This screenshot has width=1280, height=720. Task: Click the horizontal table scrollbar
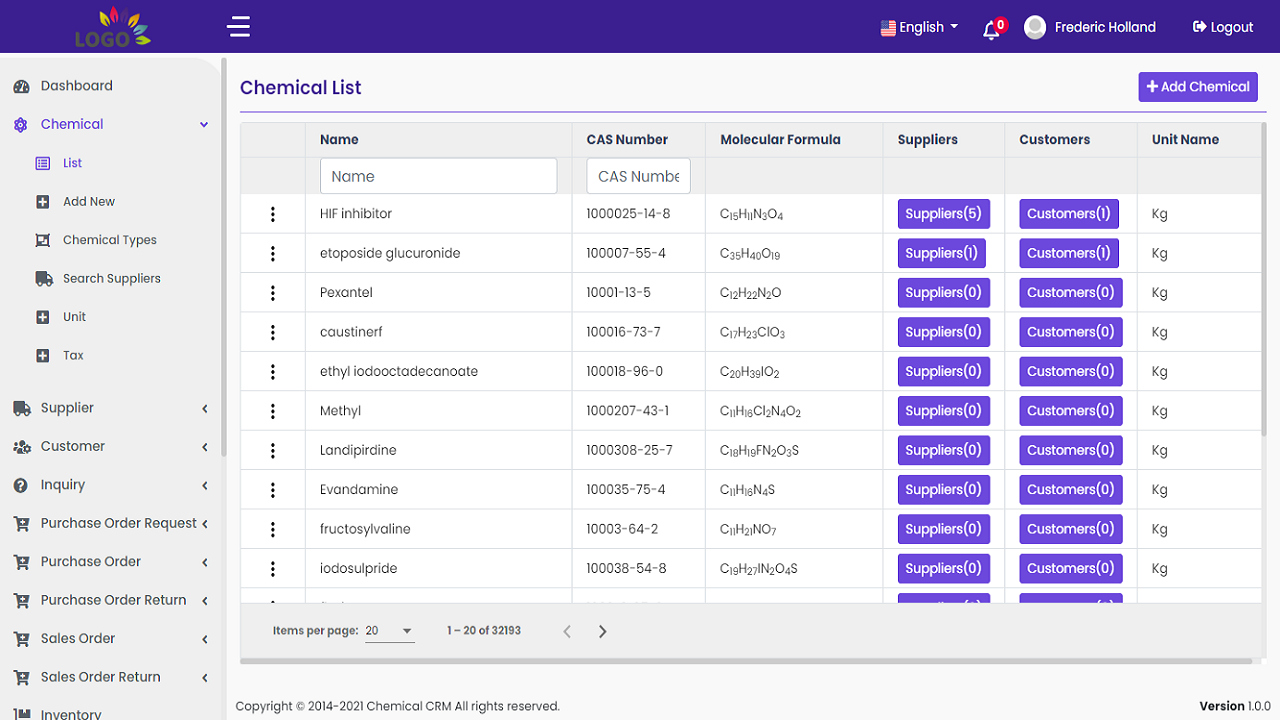[x=745, y=661]
